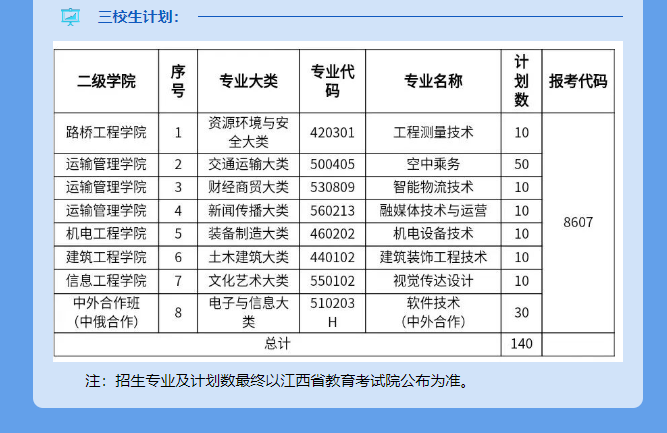Click the 机电工程学院 cell
This screenshot has height=433, width=667.
coord(106,234)
